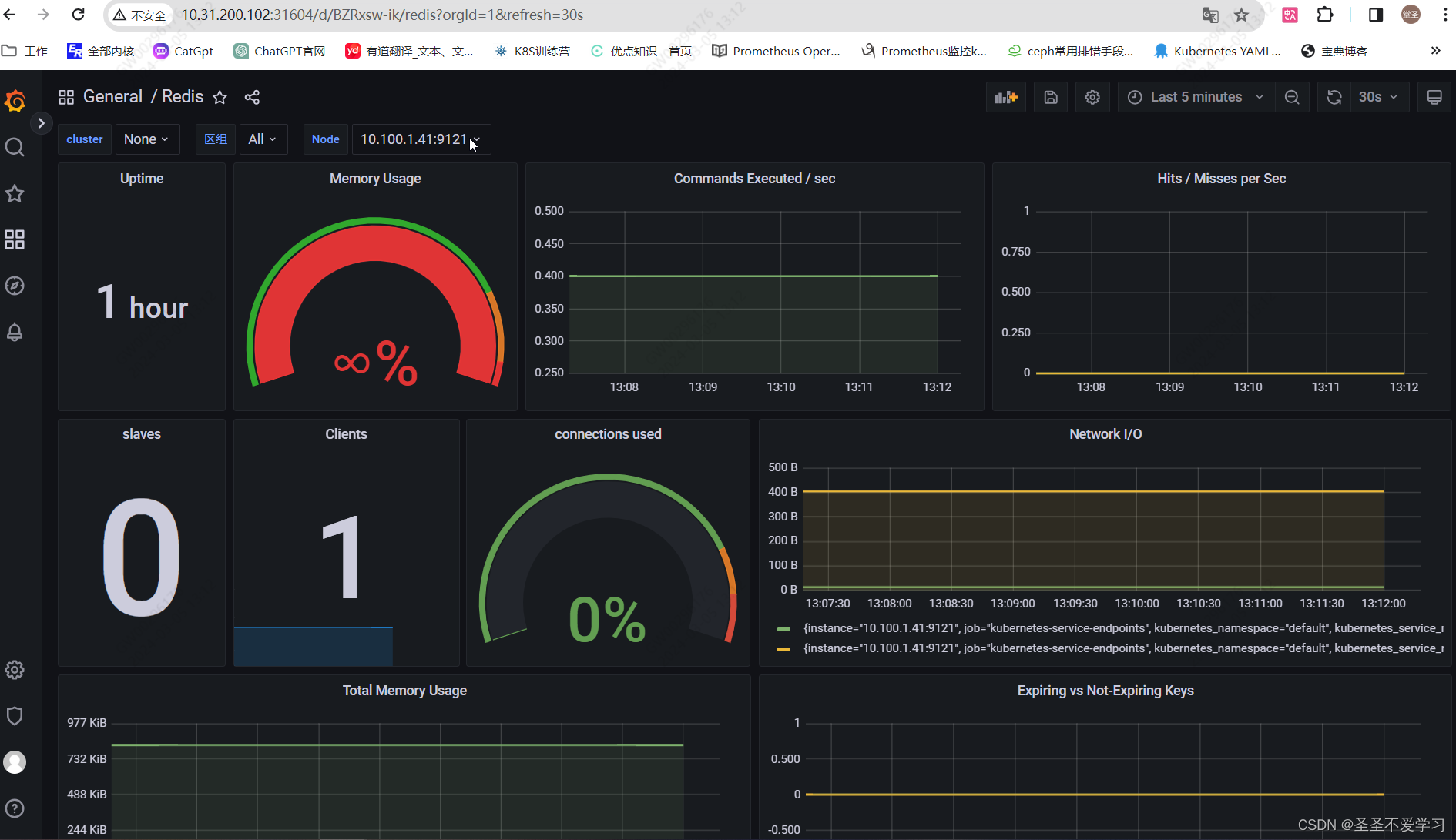
Task: Open the 工作 bookmarks folder
Action: click(25, 51)
